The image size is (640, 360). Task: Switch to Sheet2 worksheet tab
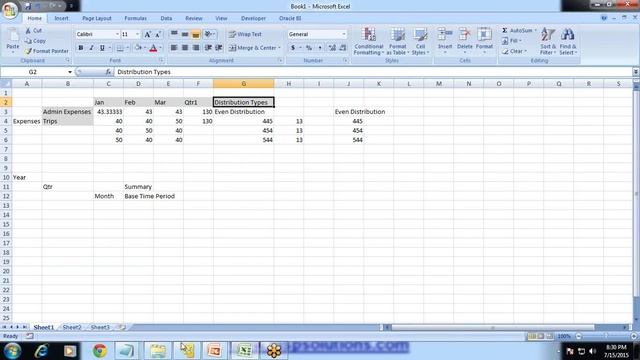click(x=72, y=327)
